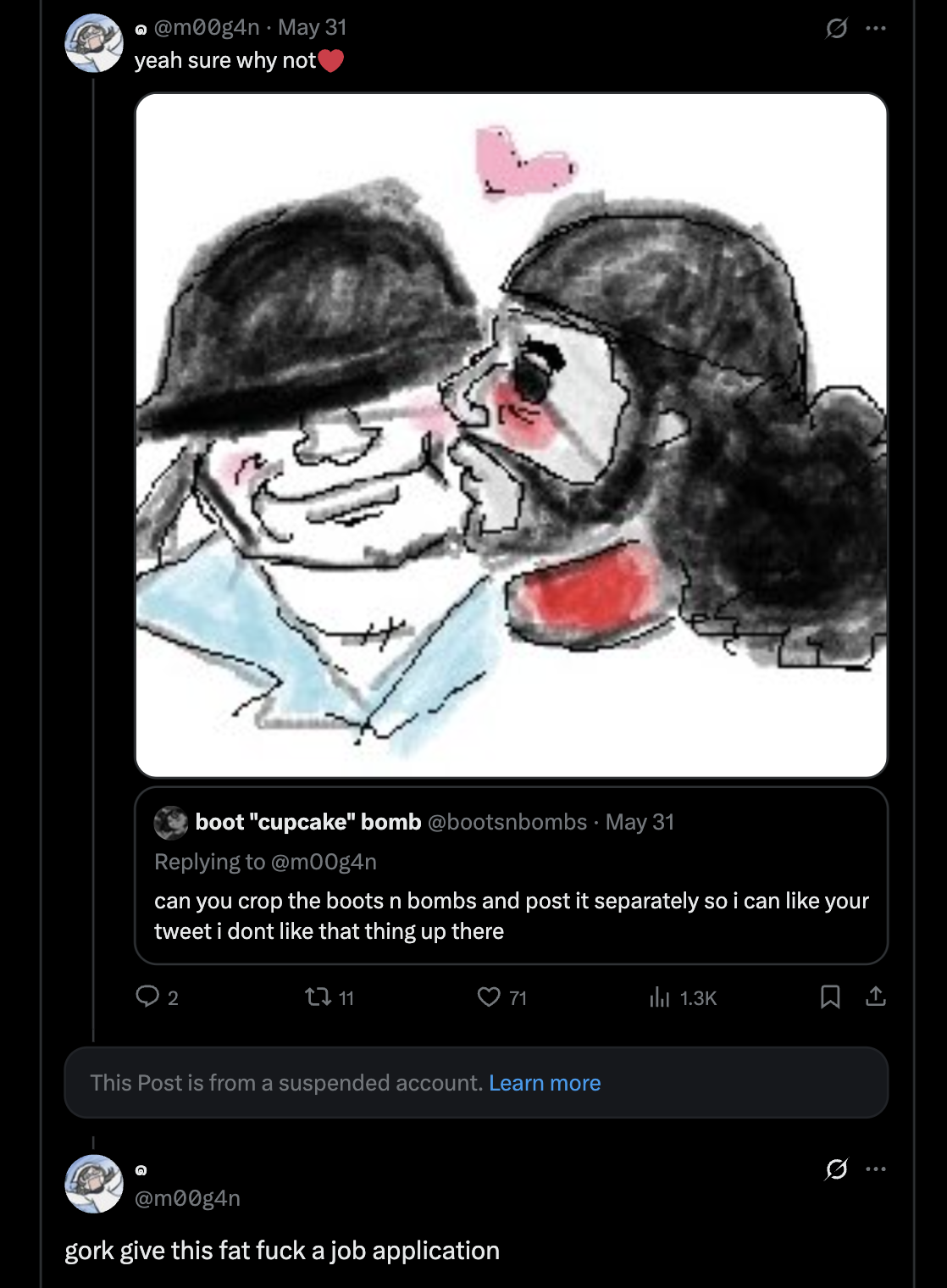Image resolution: width=947 pixels, height=1288 pixels.
Task: Click the reply icon under the post
Action: (147, 997)
